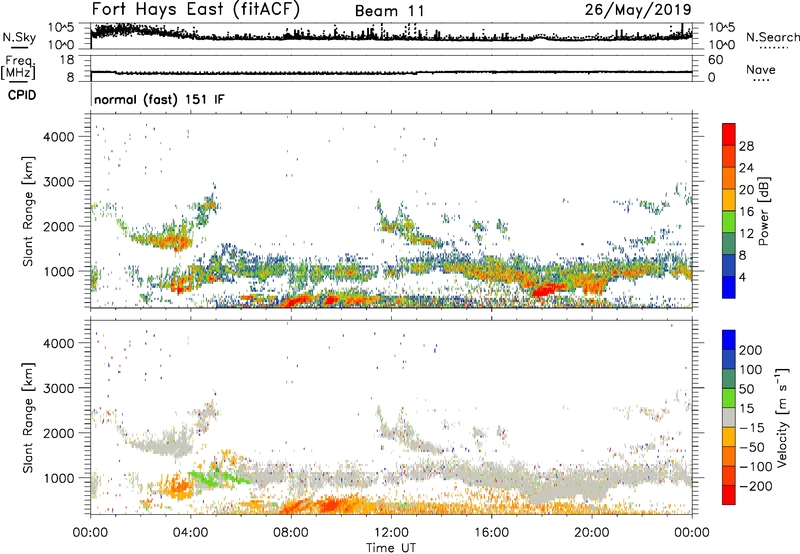The height and width of the screenshot is (554, 800).
Task: Click the velocity panel 'Slant Range [km]' label
Action: (x=28, y=418)
